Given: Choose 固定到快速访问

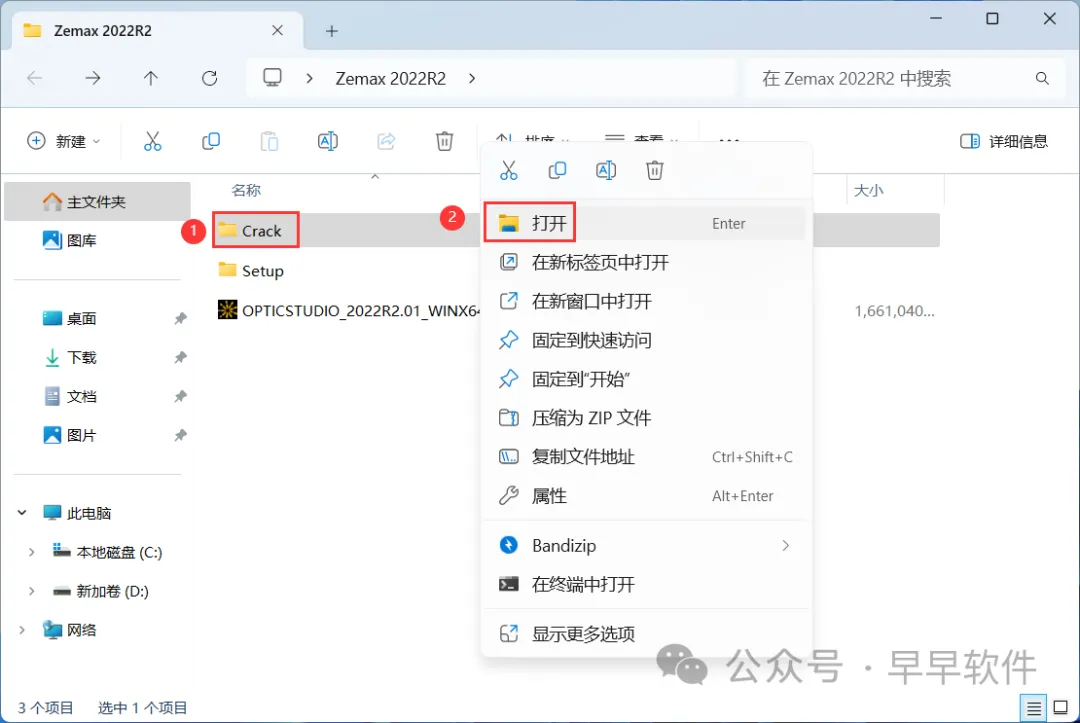Looking at the screenshot, I should coord(645,340).
